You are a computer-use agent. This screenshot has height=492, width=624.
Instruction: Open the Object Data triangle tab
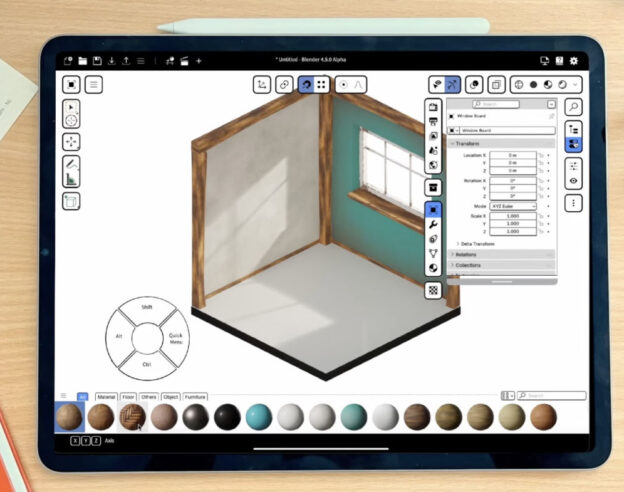pos(433,253)
